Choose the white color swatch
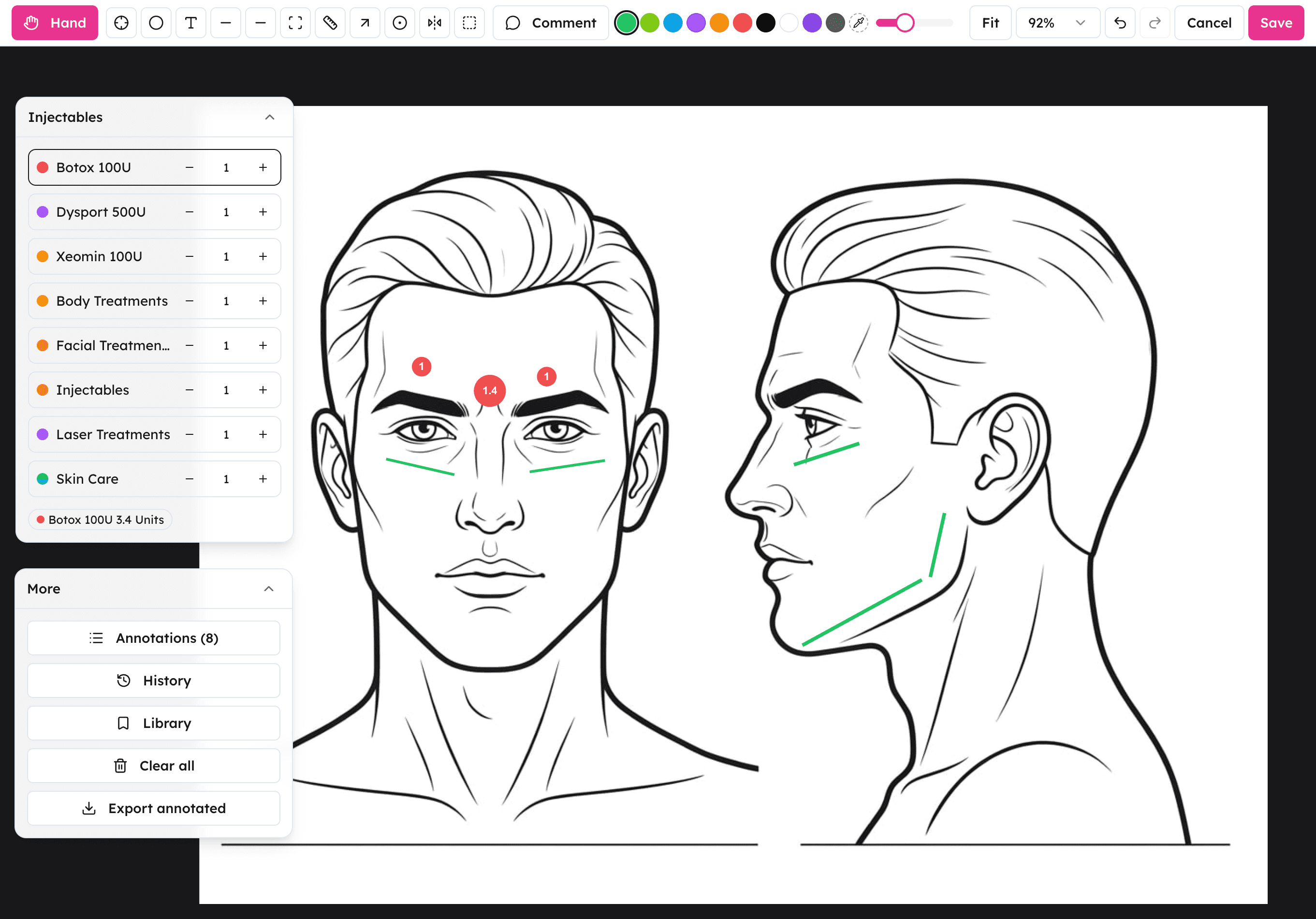The height and width of the screenshot is (919, 1316). click(x=789, y=23)
